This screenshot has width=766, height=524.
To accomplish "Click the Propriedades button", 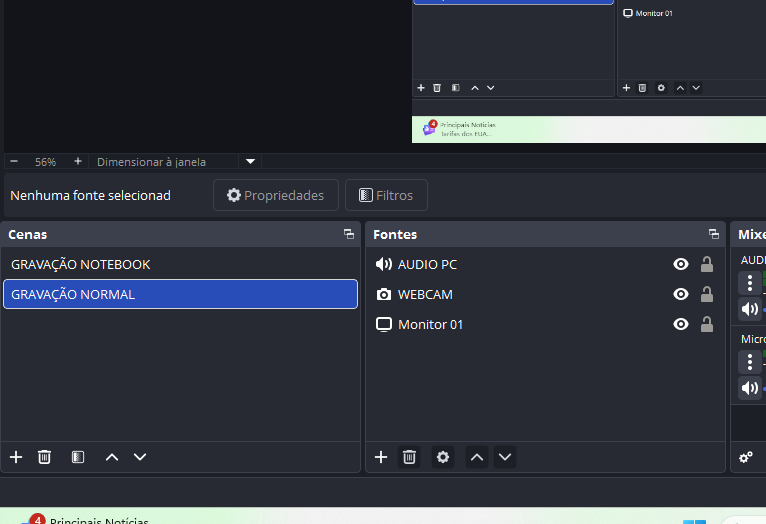I will click(x=276, y=195).
